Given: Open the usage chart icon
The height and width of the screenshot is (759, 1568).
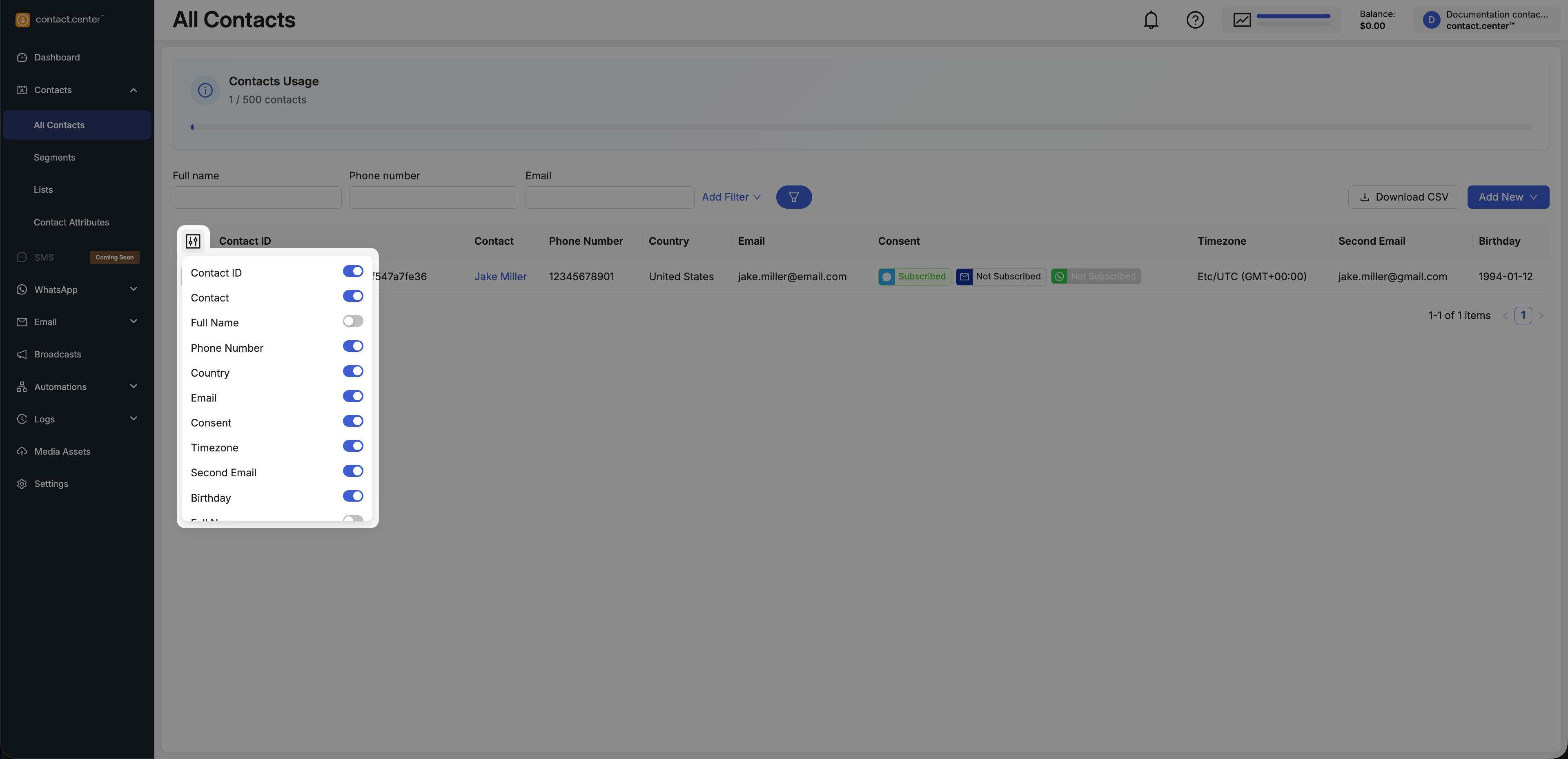Looking at the screenshot, I should (1242, 20).
